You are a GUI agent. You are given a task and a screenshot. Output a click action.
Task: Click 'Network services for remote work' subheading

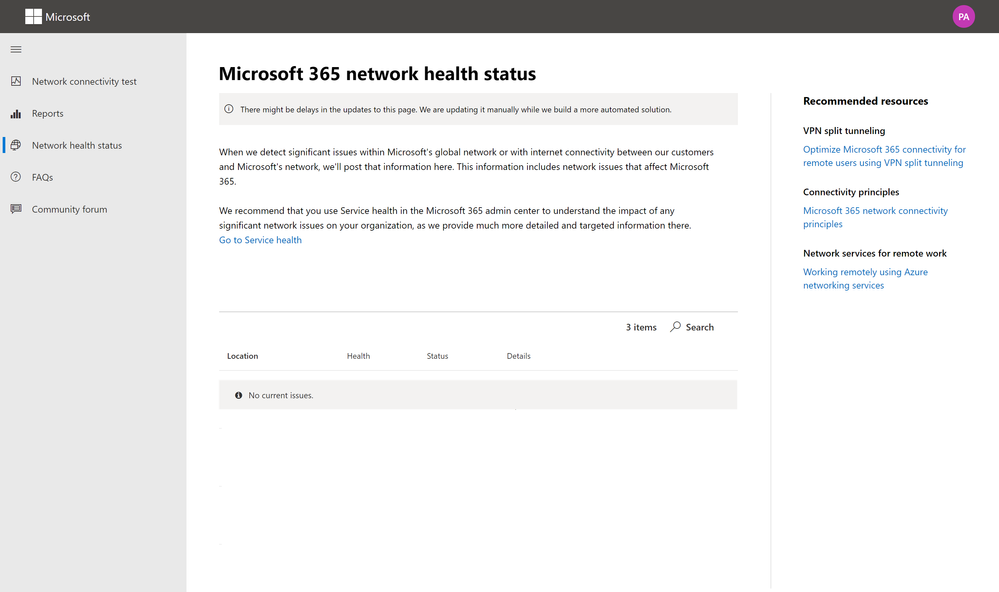tap(875, 253)
